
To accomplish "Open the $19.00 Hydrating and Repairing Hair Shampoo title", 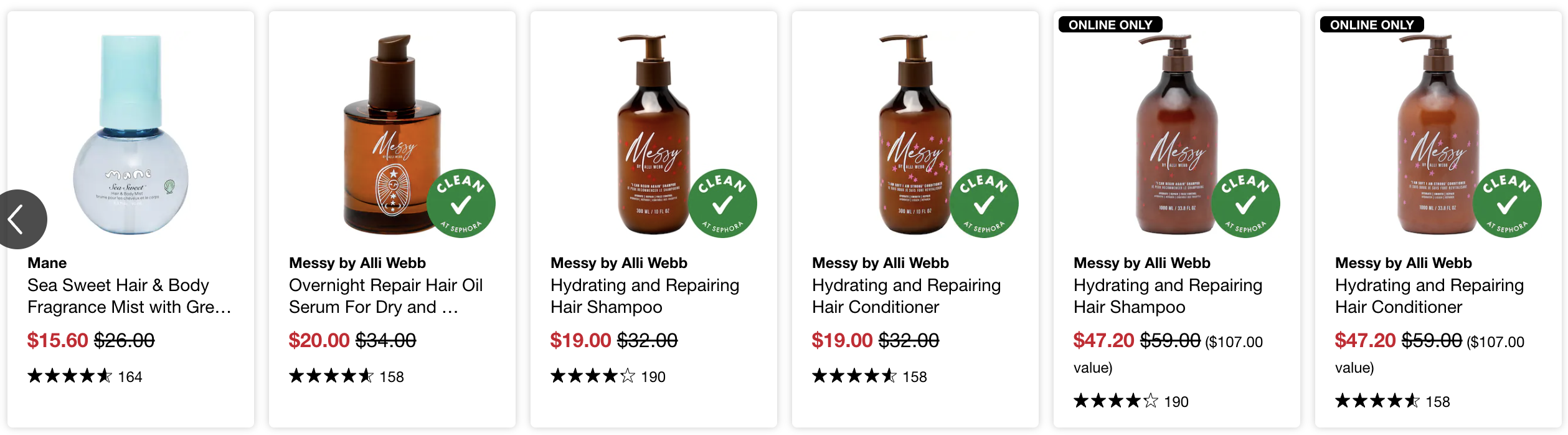I will (645, 296).
